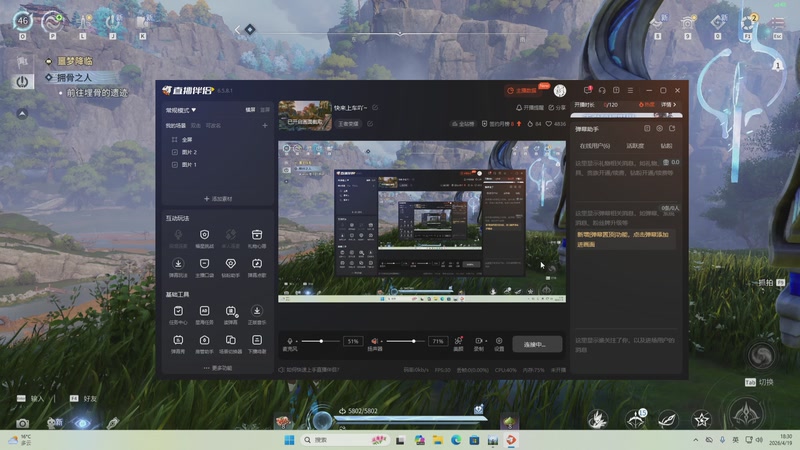The height and width of the screenshot is (450, 800).
Task: Open the 下播倒计时 tool icon
Action: pos(257,344)
